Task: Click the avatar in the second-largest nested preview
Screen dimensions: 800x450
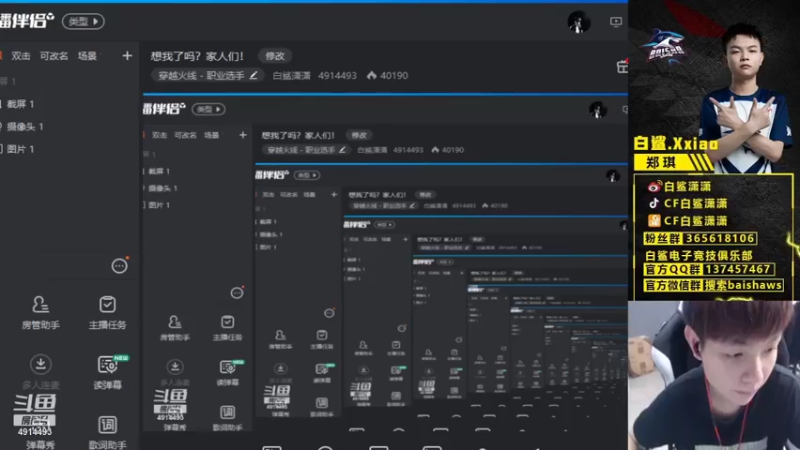Action: point(613,176)
